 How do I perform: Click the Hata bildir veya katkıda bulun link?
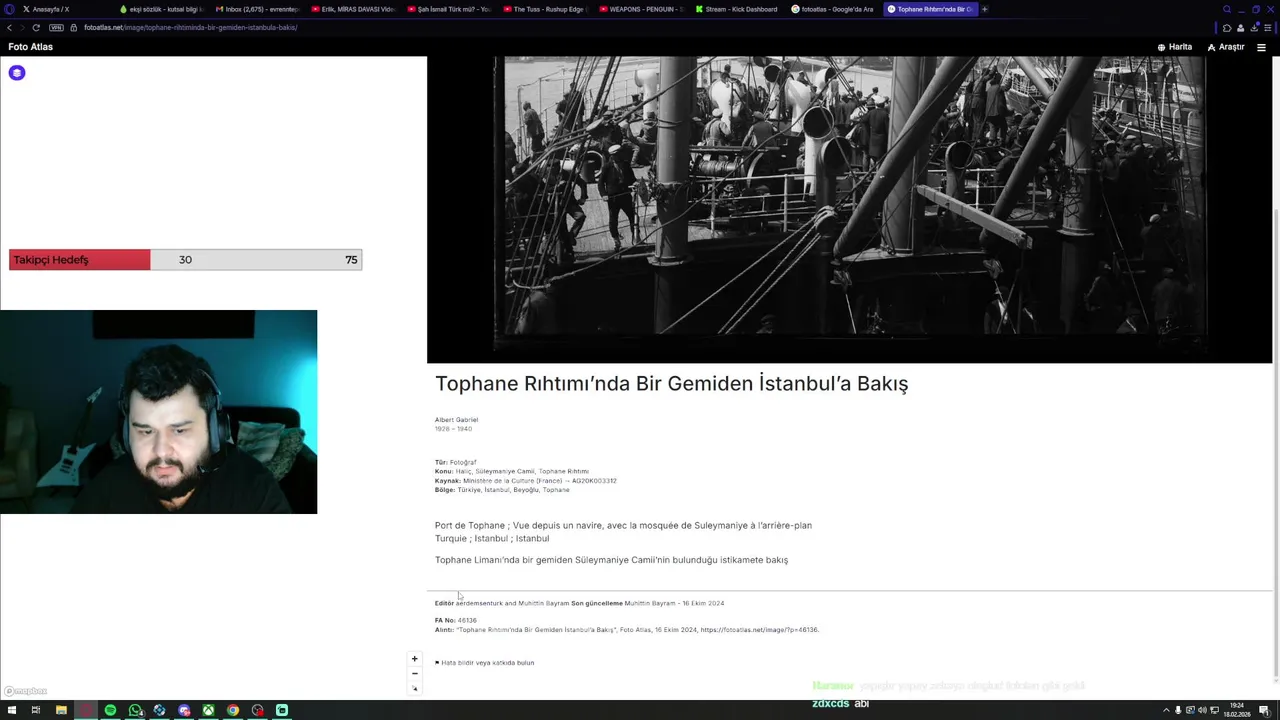pyautogui.click(x=486, y=663)
